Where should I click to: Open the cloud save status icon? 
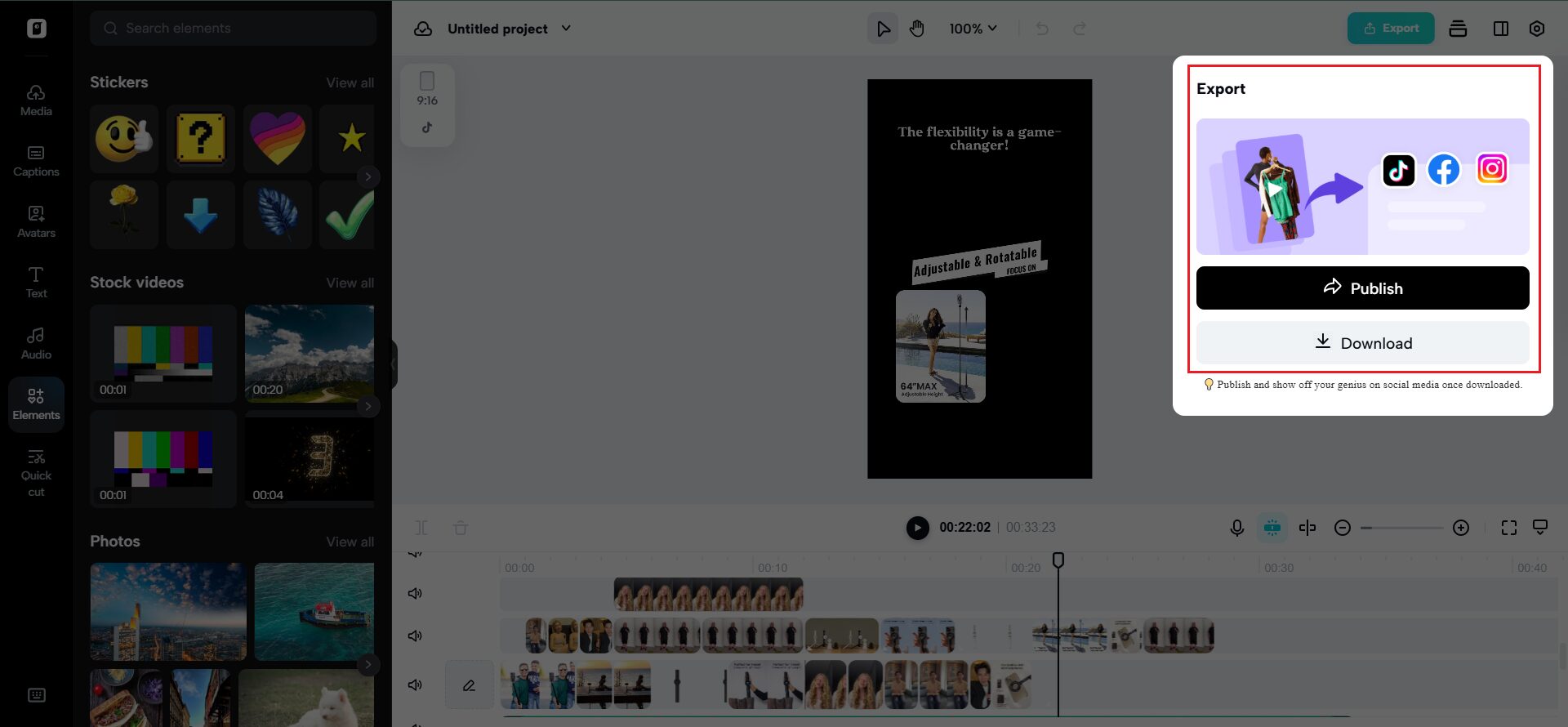click(x=423, y=29)
